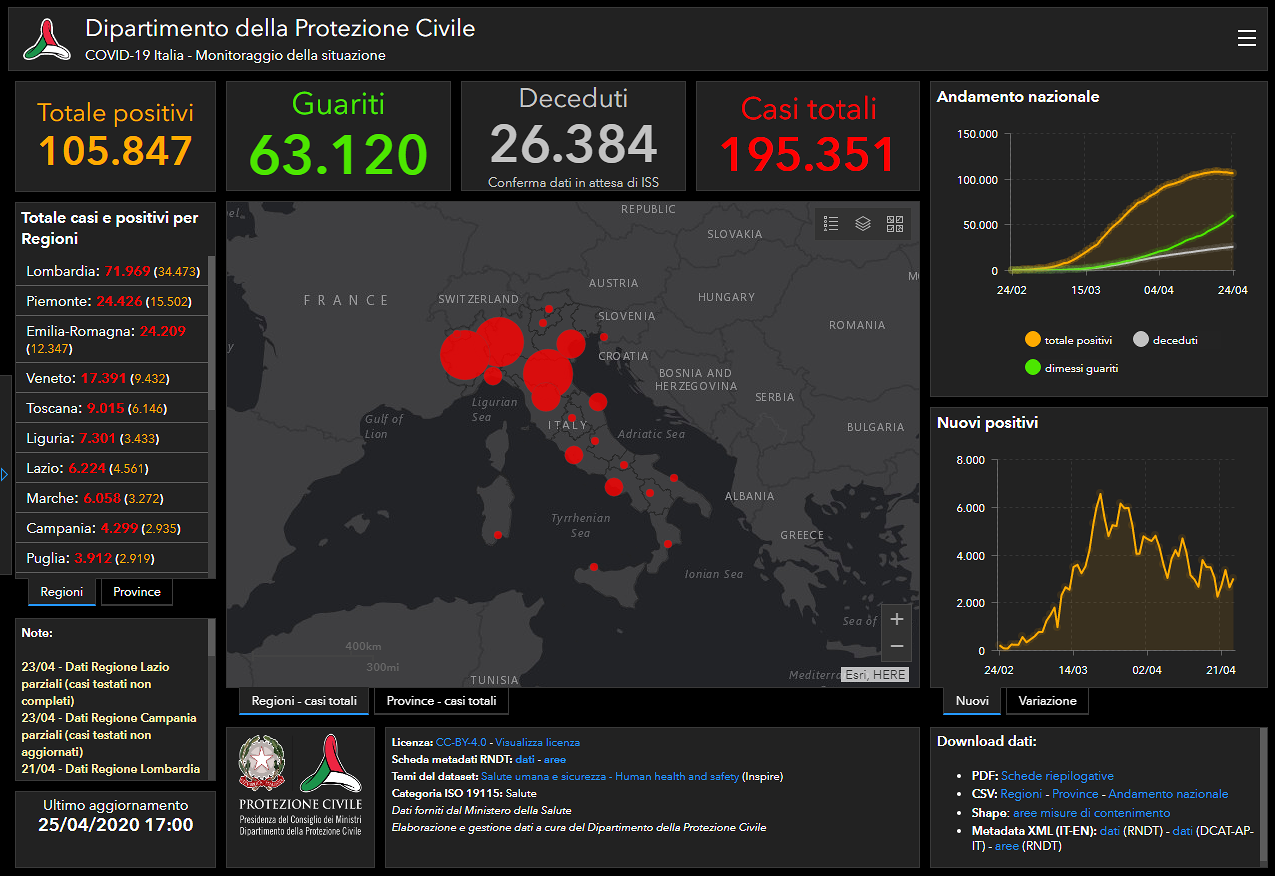
Task: Expand the collapsed left side panel arrow
Action: point(5,474)
